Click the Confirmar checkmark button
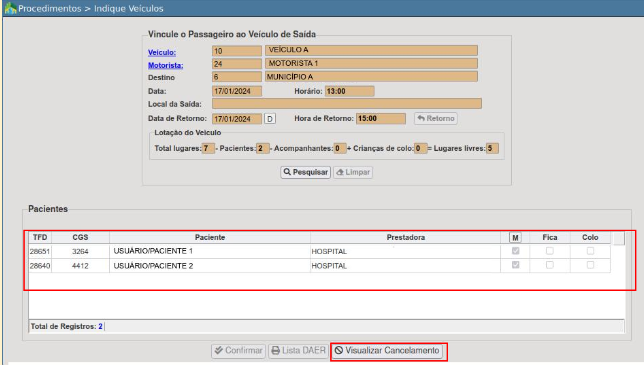 (239, 351)
